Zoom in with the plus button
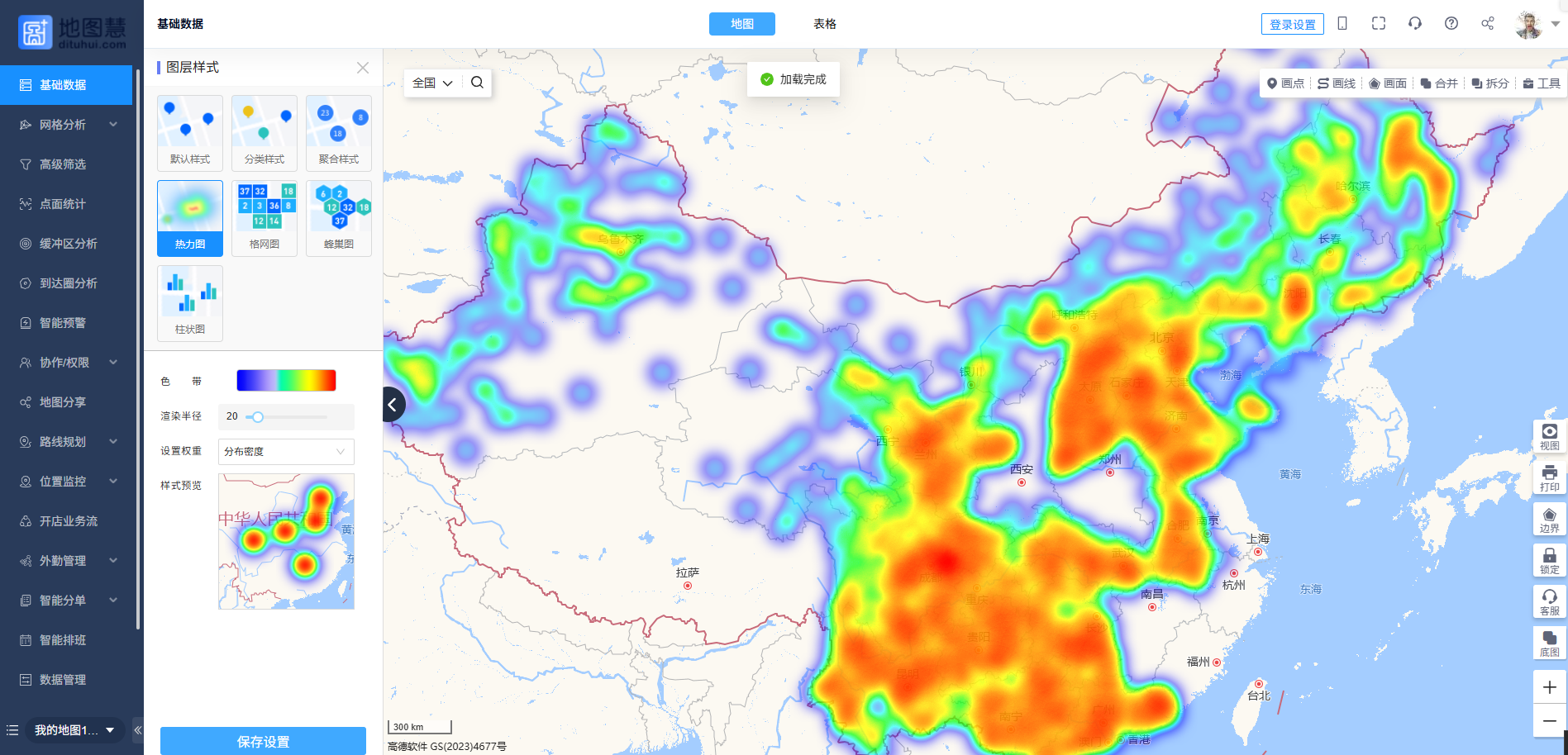 (1549, 687)
